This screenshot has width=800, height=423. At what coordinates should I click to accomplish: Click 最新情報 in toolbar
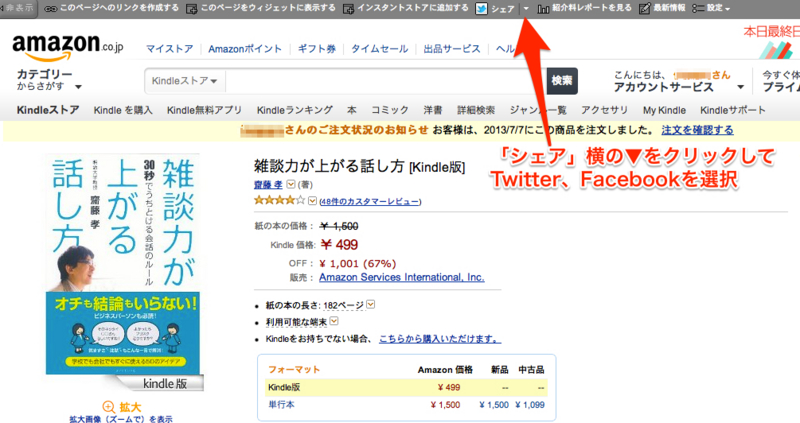(x=669, y=8)
